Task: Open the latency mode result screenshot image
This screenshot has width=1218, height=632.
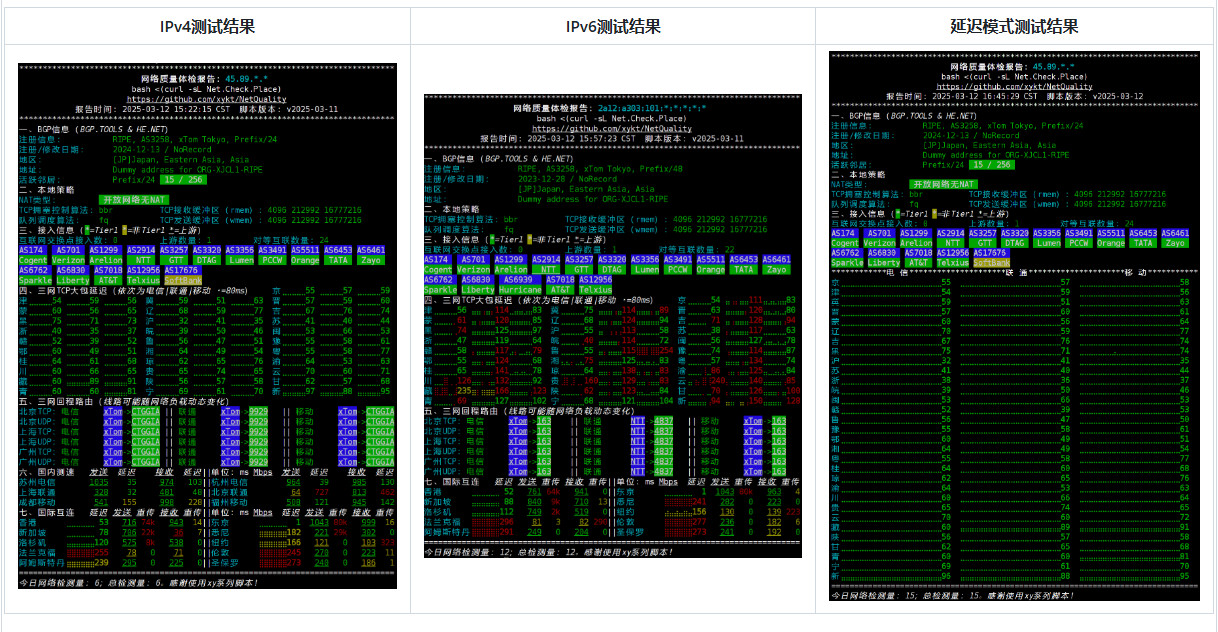Action: (1014, 326)
